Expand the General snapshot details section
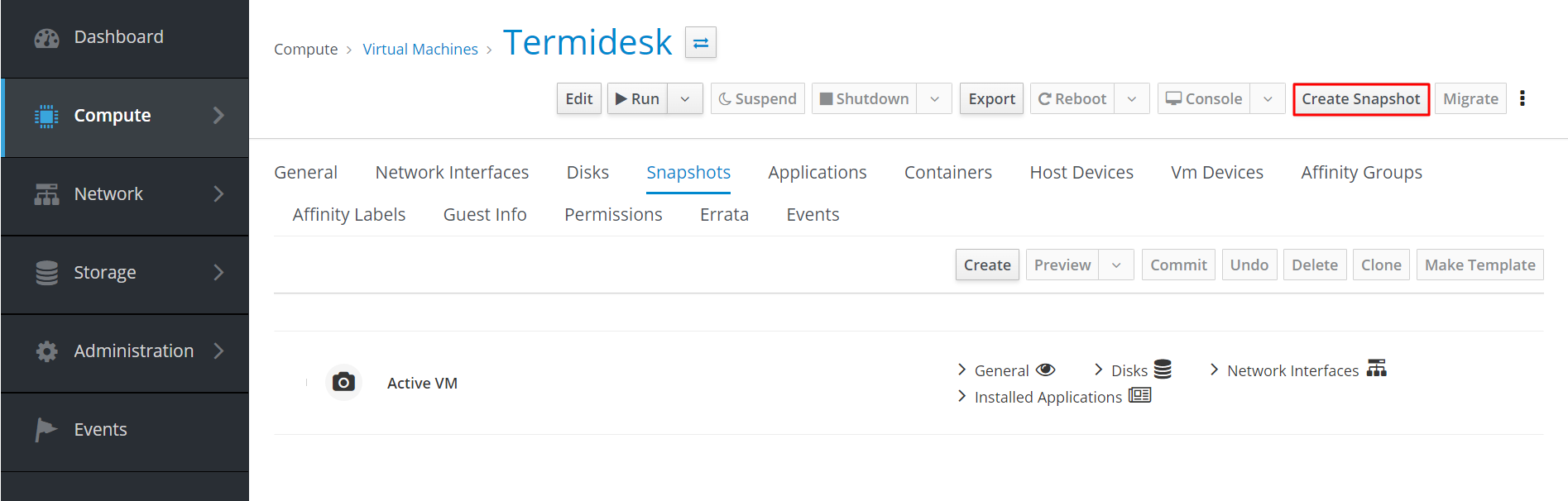Image resolution: width=1568 pixels, height=501 pixels. point(1001,370)
